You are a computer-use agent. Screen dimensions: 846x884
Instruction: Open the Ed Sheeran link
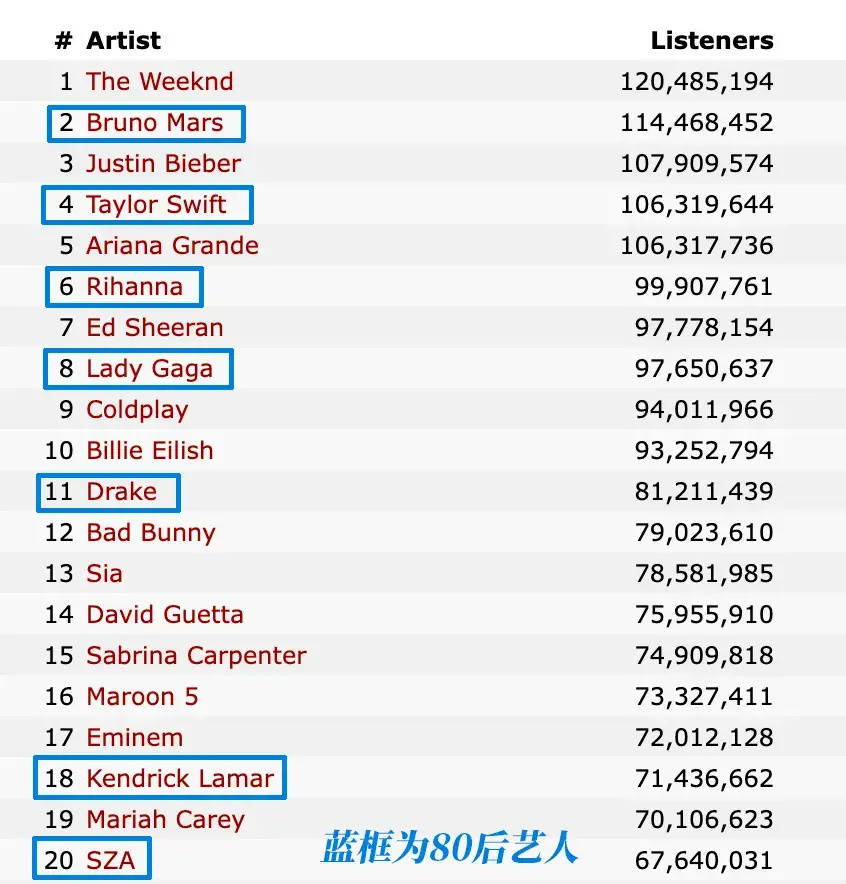point(154,328)
